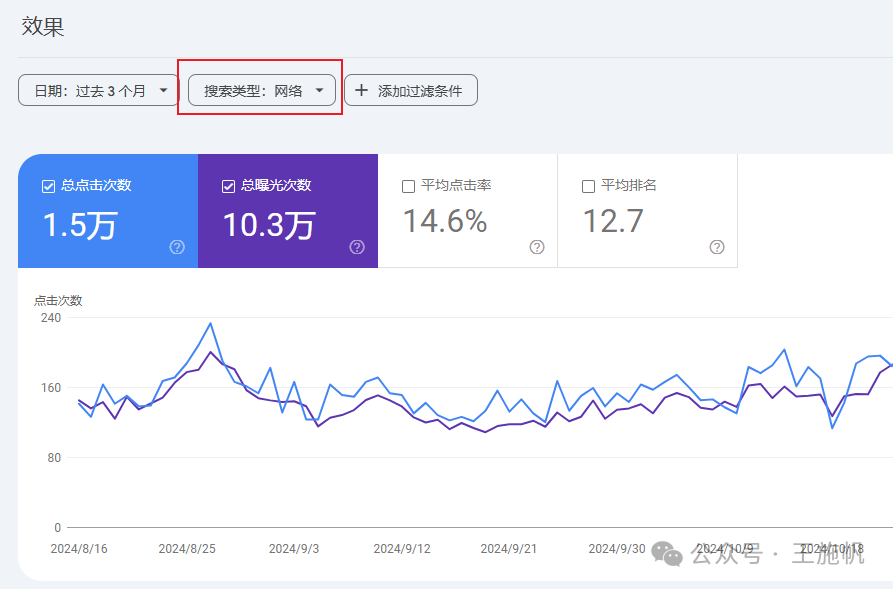Viewport: 893px width, 589px height.
Task: Click the 效果 page heading
Action: pyautogui.click(x=43, y=27)
